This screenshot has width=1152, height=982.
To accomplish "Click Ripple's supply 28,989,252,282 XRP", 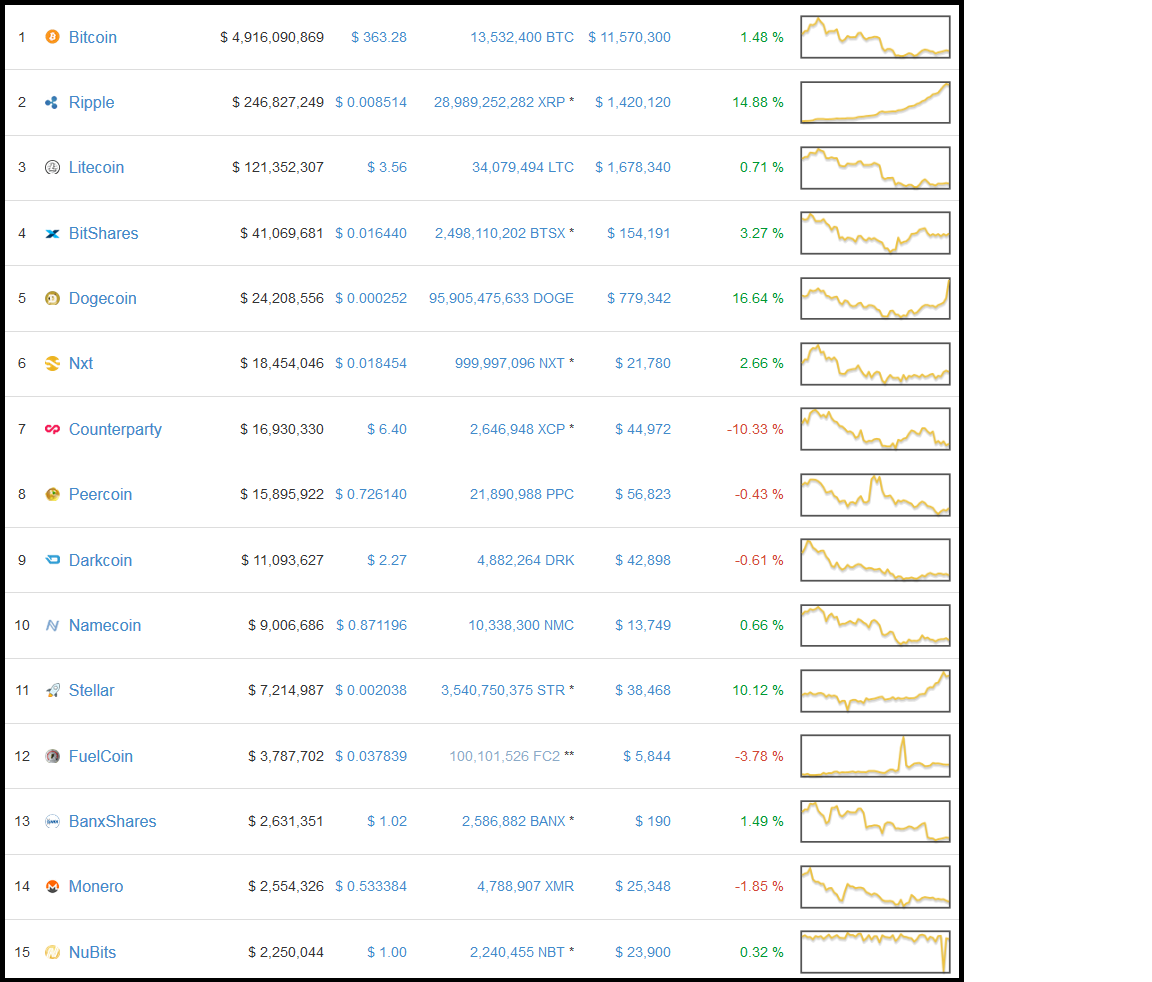I will [500, 102].
